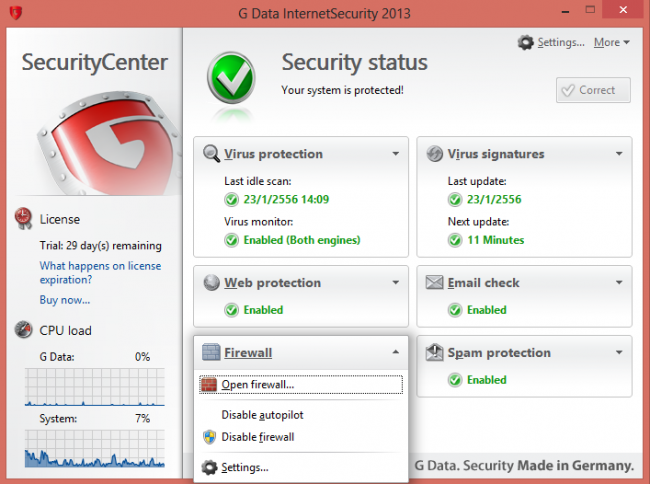Open the More dropdown menu
The image size is (650, 484).
tap(611, 43)
